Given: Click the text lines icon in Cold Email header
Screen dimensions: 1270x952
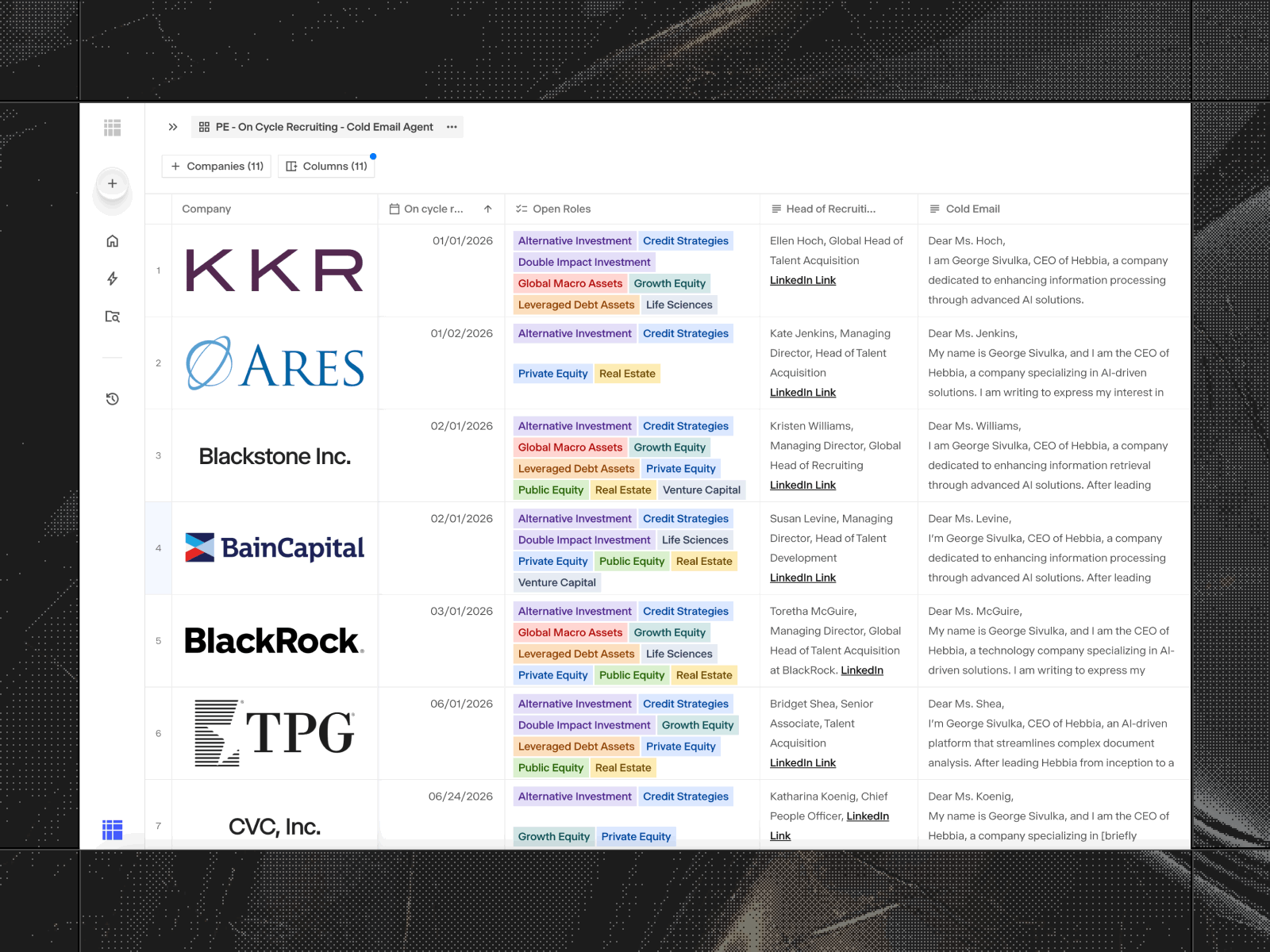Looking at the screenshot, I should (935, 209).
